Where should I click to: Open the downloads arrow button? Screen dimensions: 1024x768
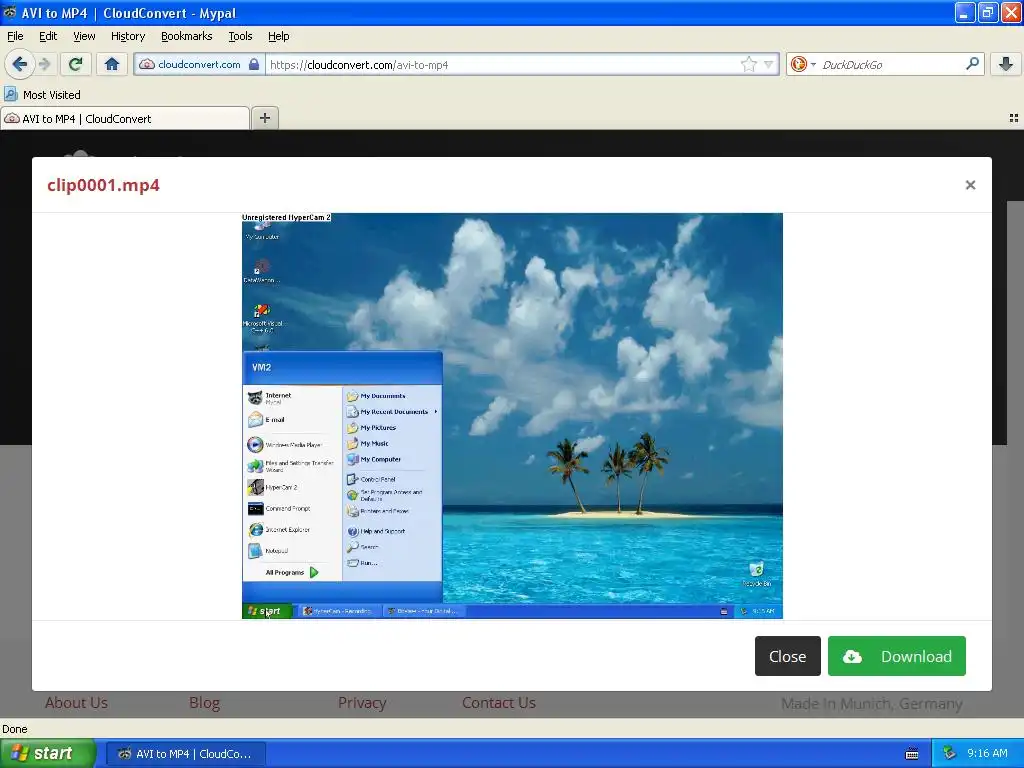click(1006, 64)
